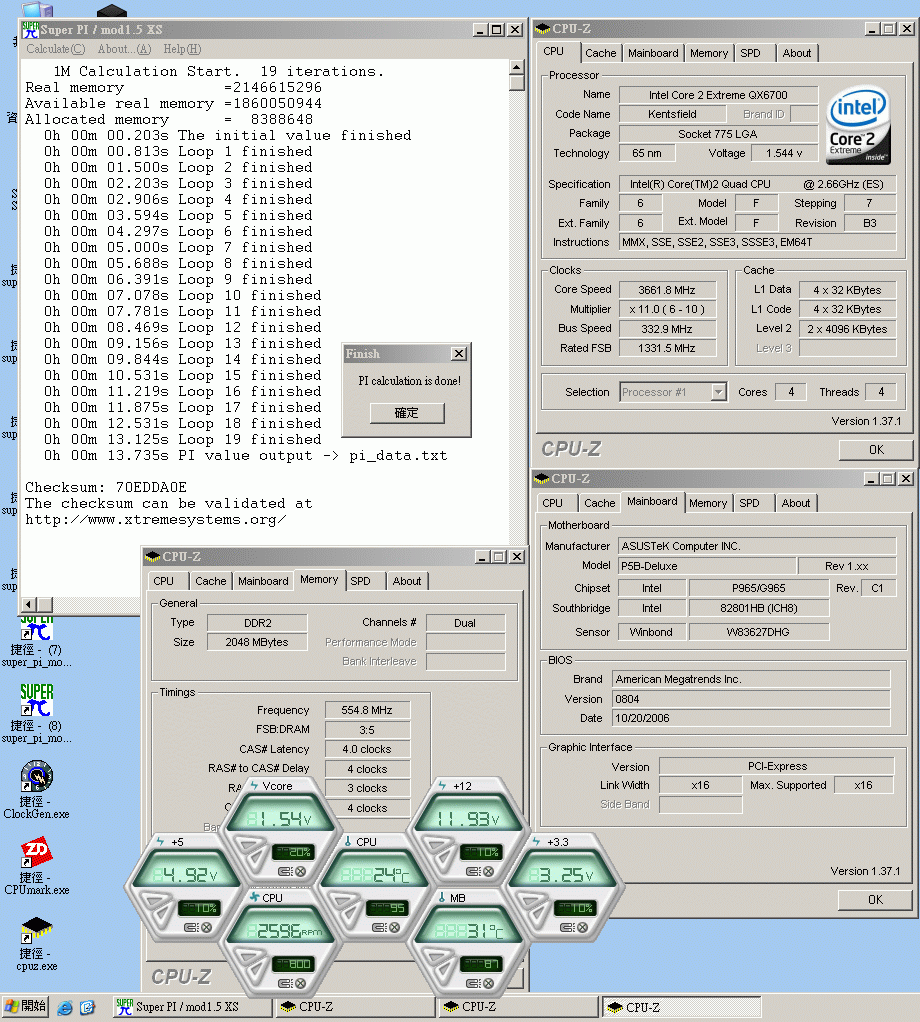Open the super_pi shortcut labeled (8)

(36, 713)
